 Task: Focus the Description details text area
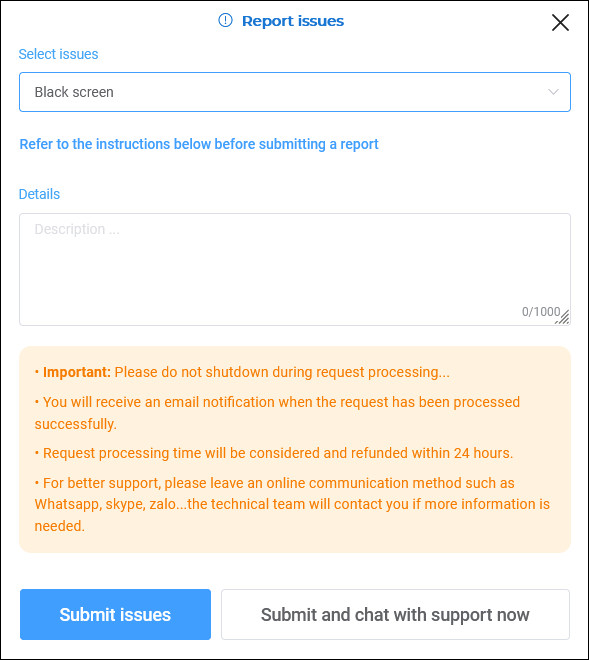pyautogui.click(x=295, y=269)
